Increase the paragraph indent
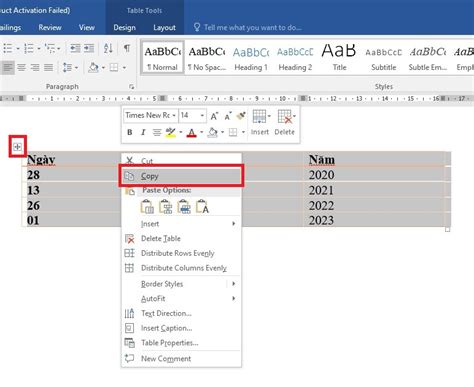Viewport: 474px width, 387px height. click(x=89, y=49)
